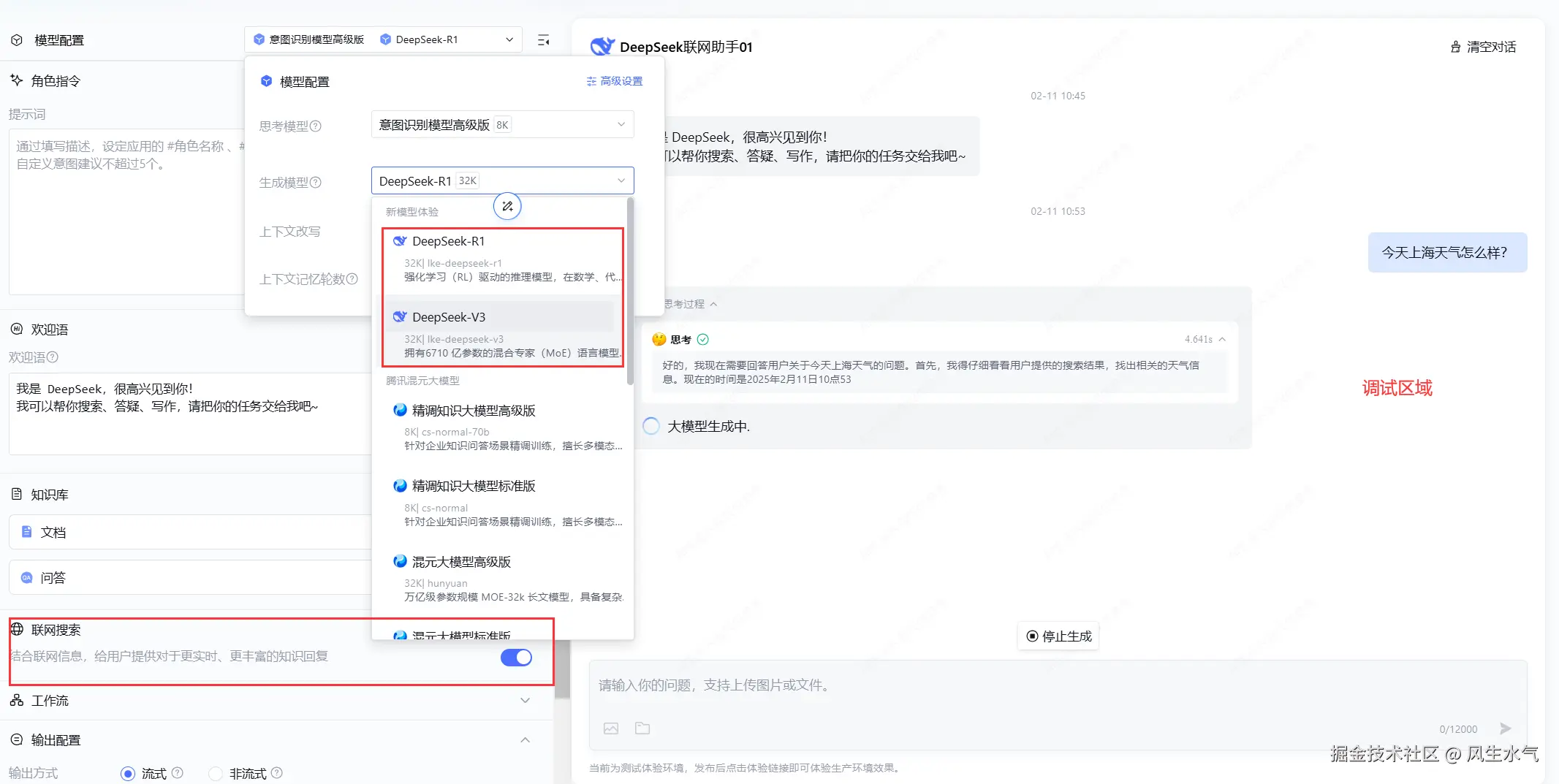This screenshot has width=1559, height=784.
Task: Open the 生成模型 DeepSeek-R1 dropdown
Action: (502, 180)
